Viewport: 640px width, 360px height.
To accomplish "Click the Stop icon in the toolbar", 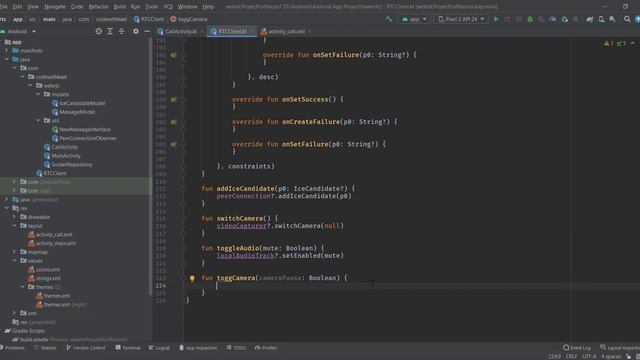I will 576,19.
